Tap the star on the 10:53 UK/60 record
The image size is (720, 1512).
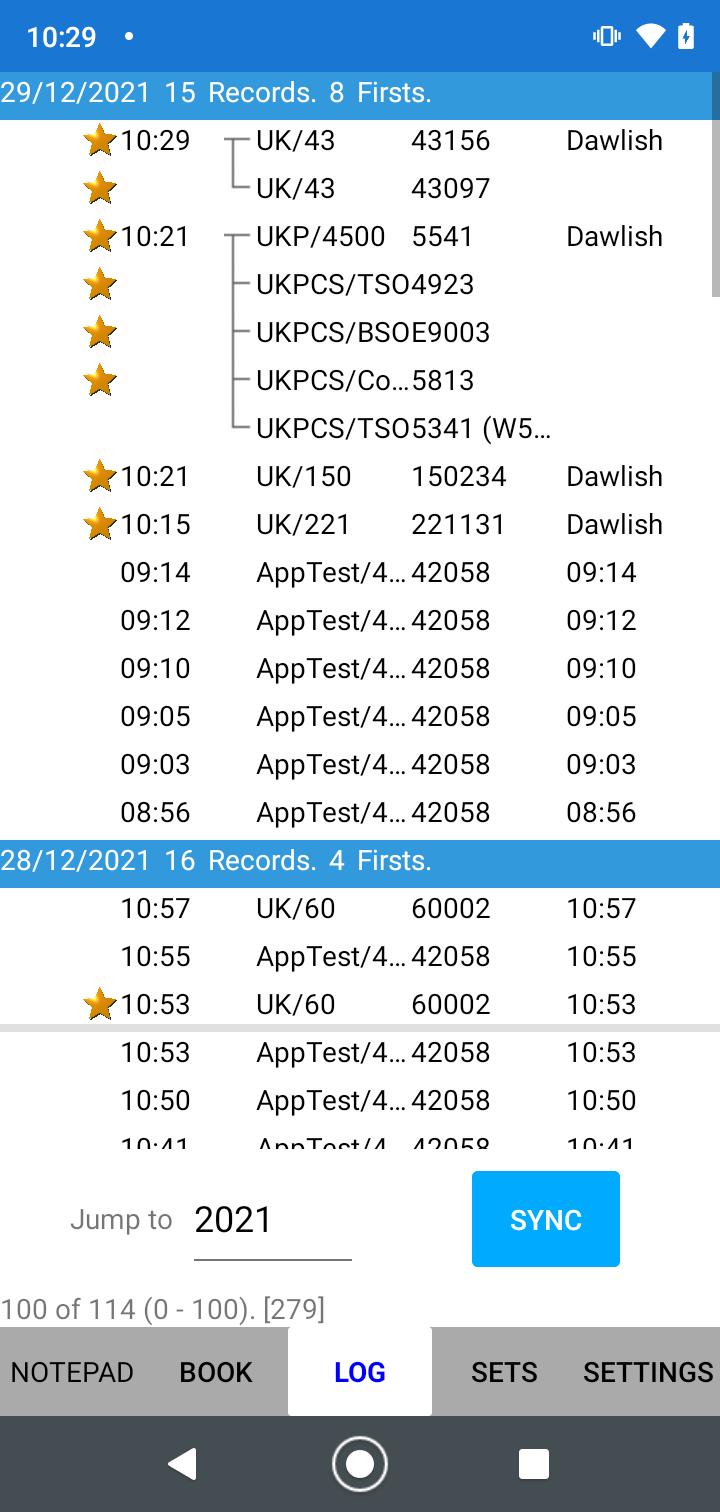[x=100, y=1005]
